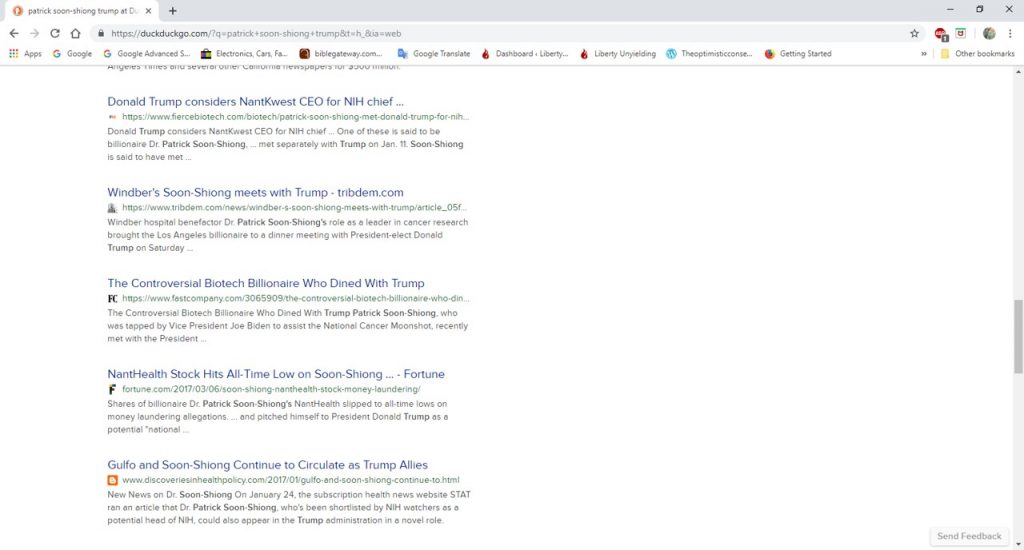Open the biblegateway.com bookmark

coord(340,54)
